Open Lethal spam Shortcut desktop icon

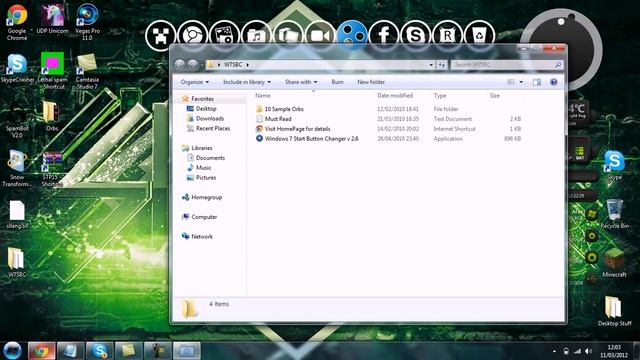53,71
